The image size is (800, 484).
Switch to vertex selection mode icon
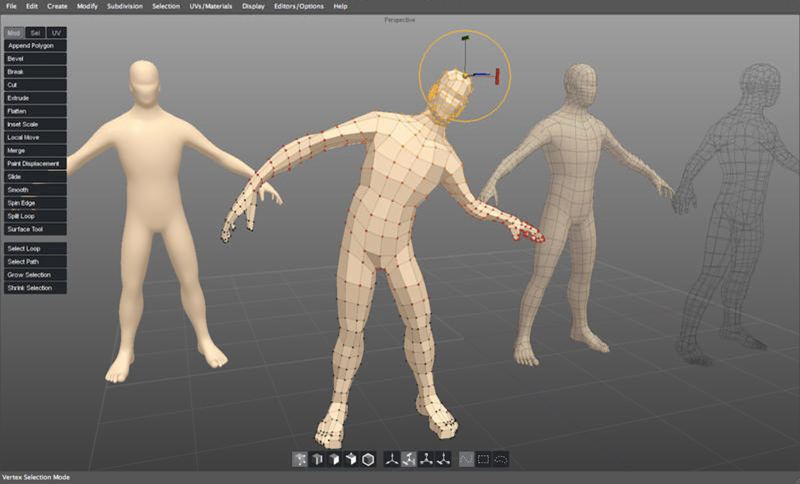(x=300, y=459)
